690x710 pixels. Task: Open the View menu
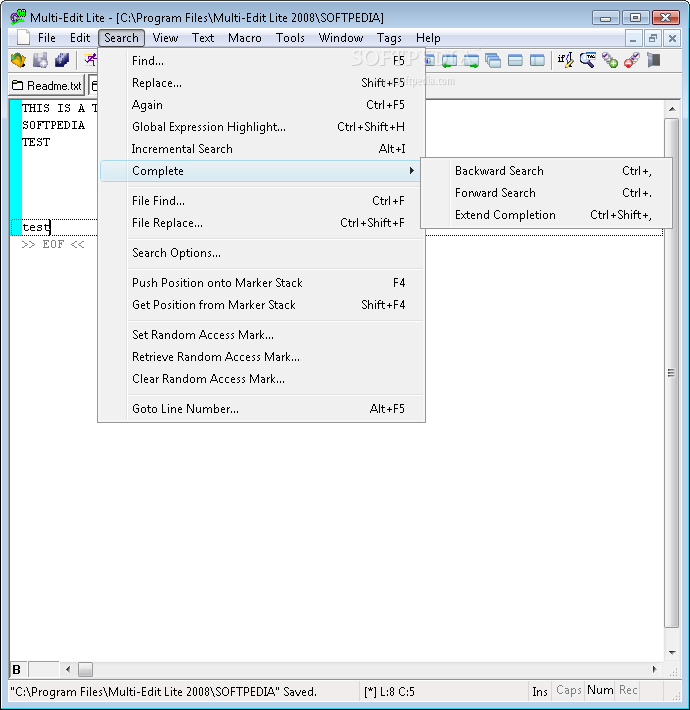click(x=165, y=38)
